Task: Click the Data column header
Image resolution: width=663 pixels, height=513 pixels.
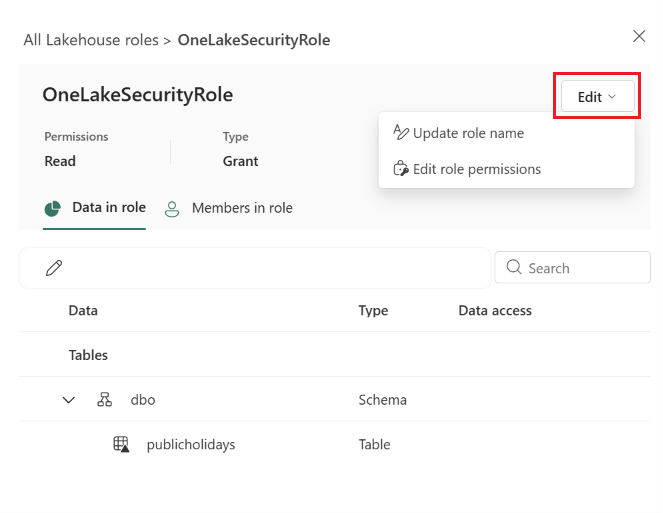Action: pos(83,311)
